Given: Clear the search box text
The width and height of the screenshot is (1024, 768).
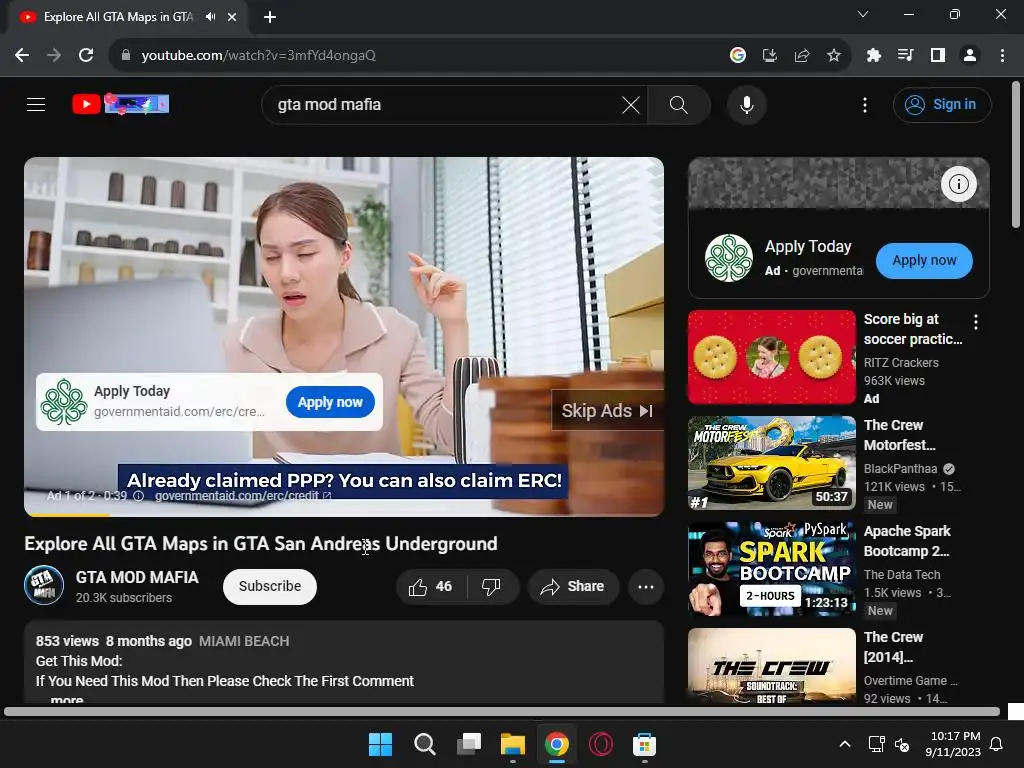Looking at the screenshot, I should pyautogui.click(x=631, y=104).
